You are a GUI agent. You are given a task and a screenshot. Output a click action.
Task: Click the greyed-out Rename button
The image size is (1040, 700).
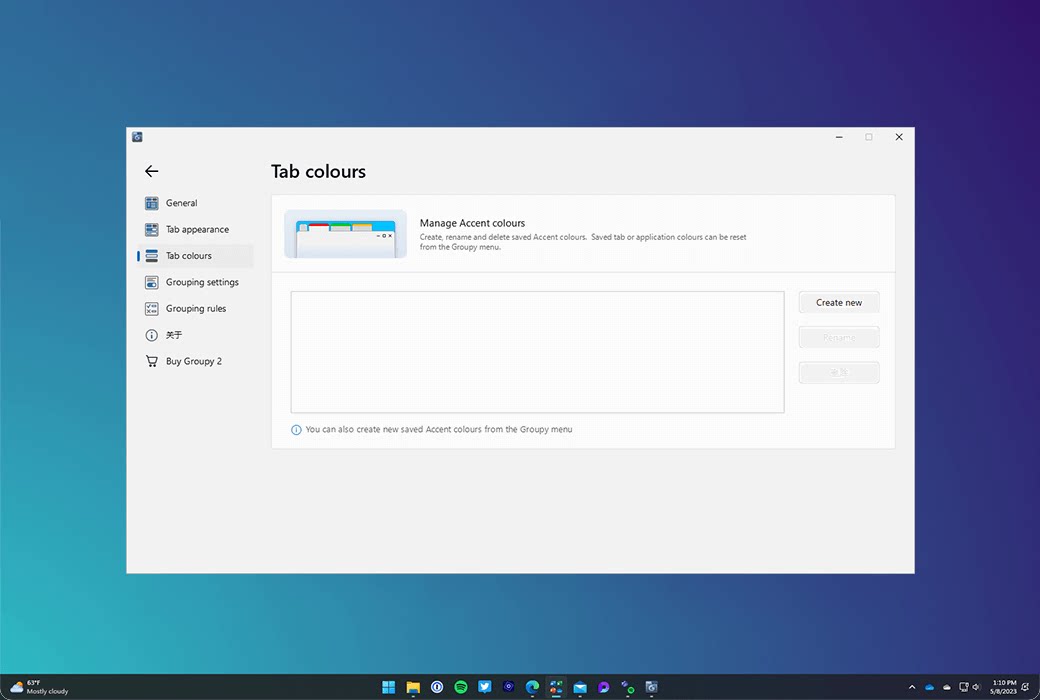838,338
